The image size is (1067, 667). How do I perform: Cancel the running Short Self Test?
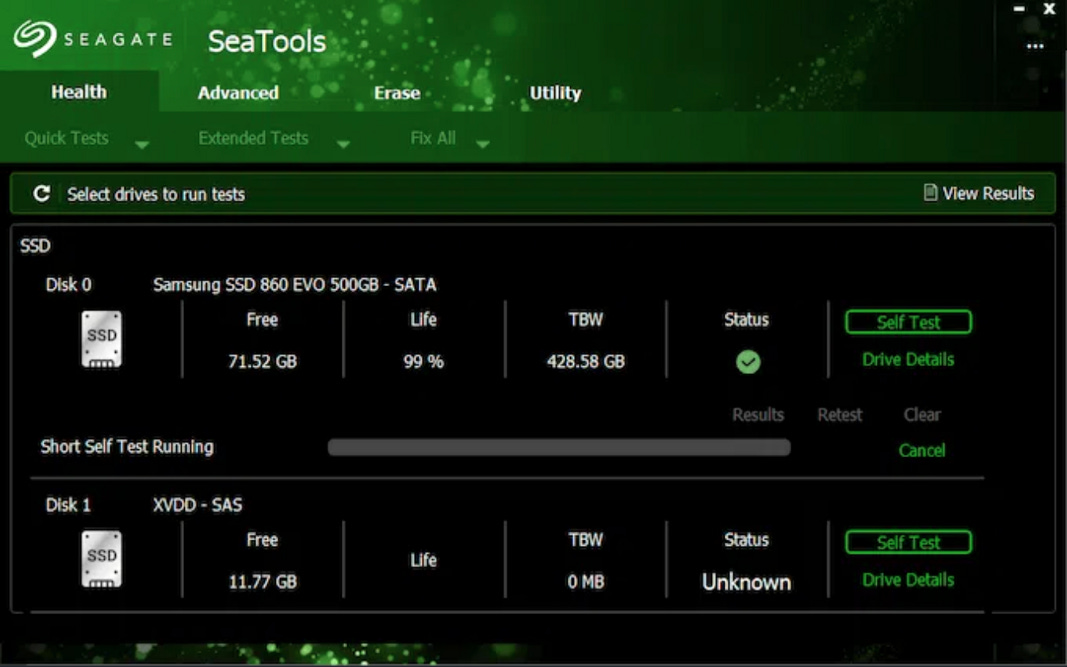pos(922,450)
